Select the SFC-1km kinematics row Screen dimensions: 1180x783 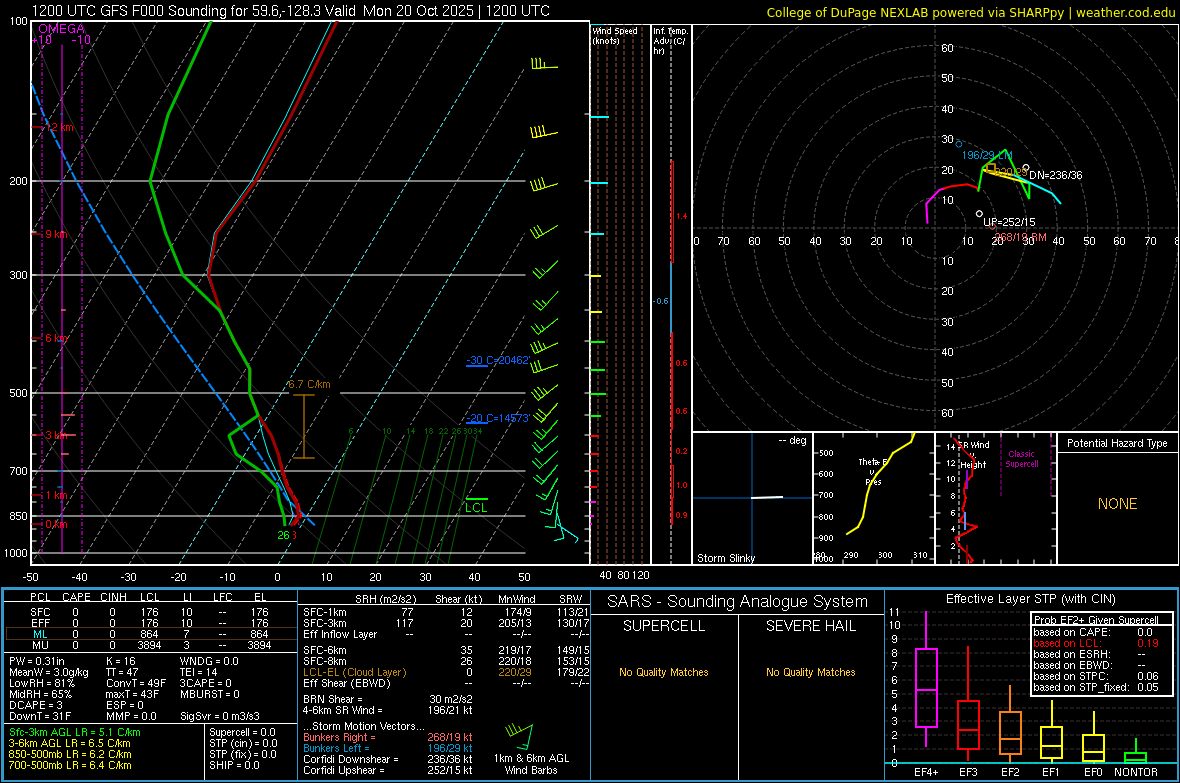pos(446,612)
